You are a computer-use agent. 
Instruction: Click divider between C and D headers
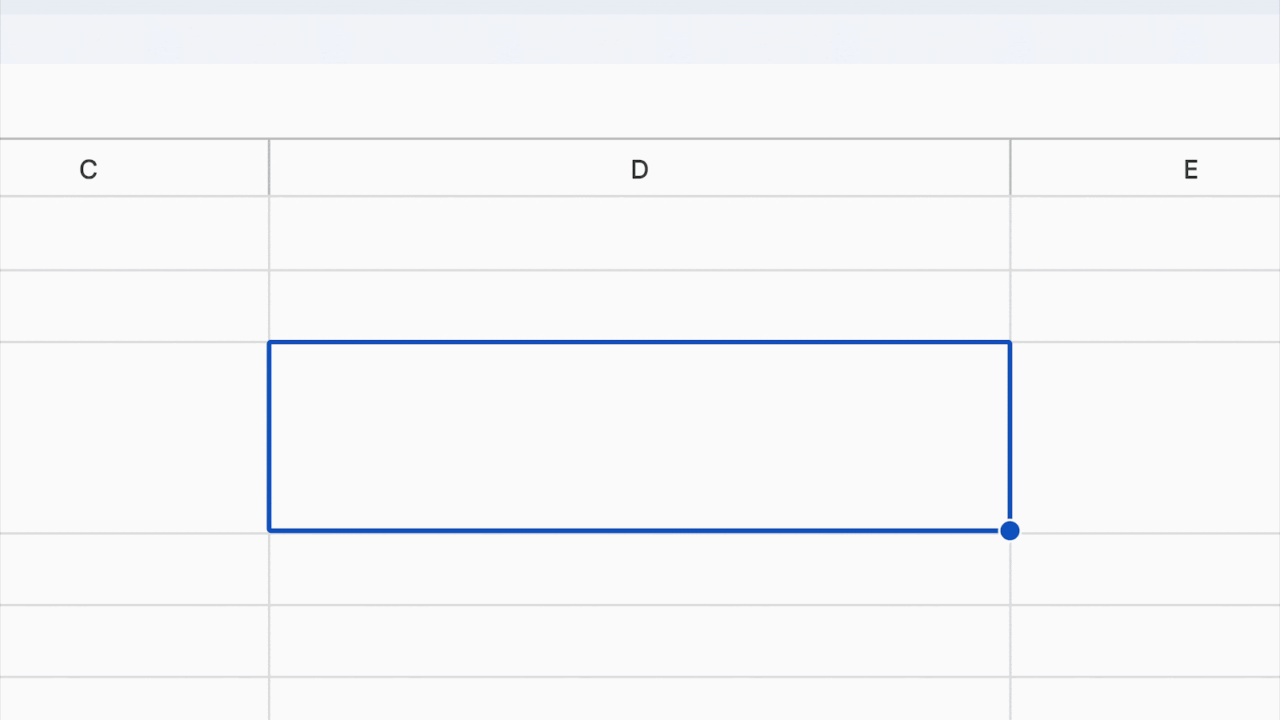point(269,168)
